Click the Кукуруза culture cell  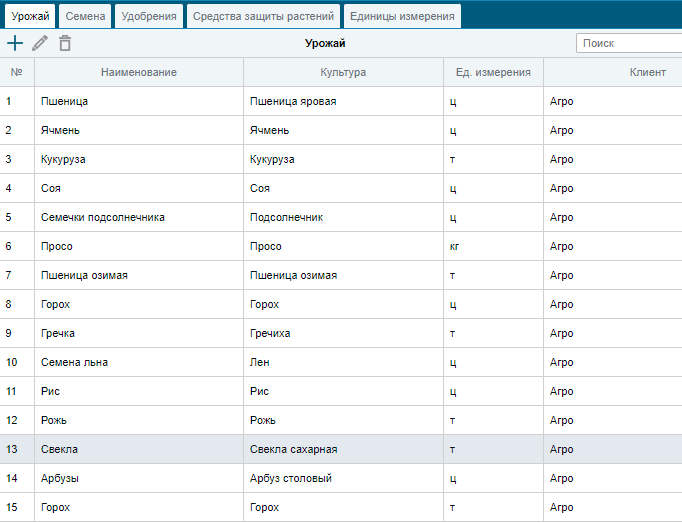tap(343, 159)
